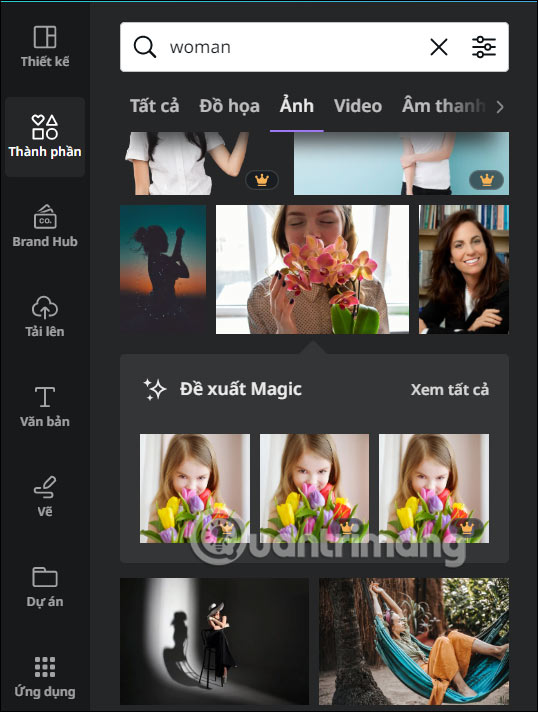This screenshot has height=712, width=538.
Task: Click the search magnifier icon
Action: point(145,47)
